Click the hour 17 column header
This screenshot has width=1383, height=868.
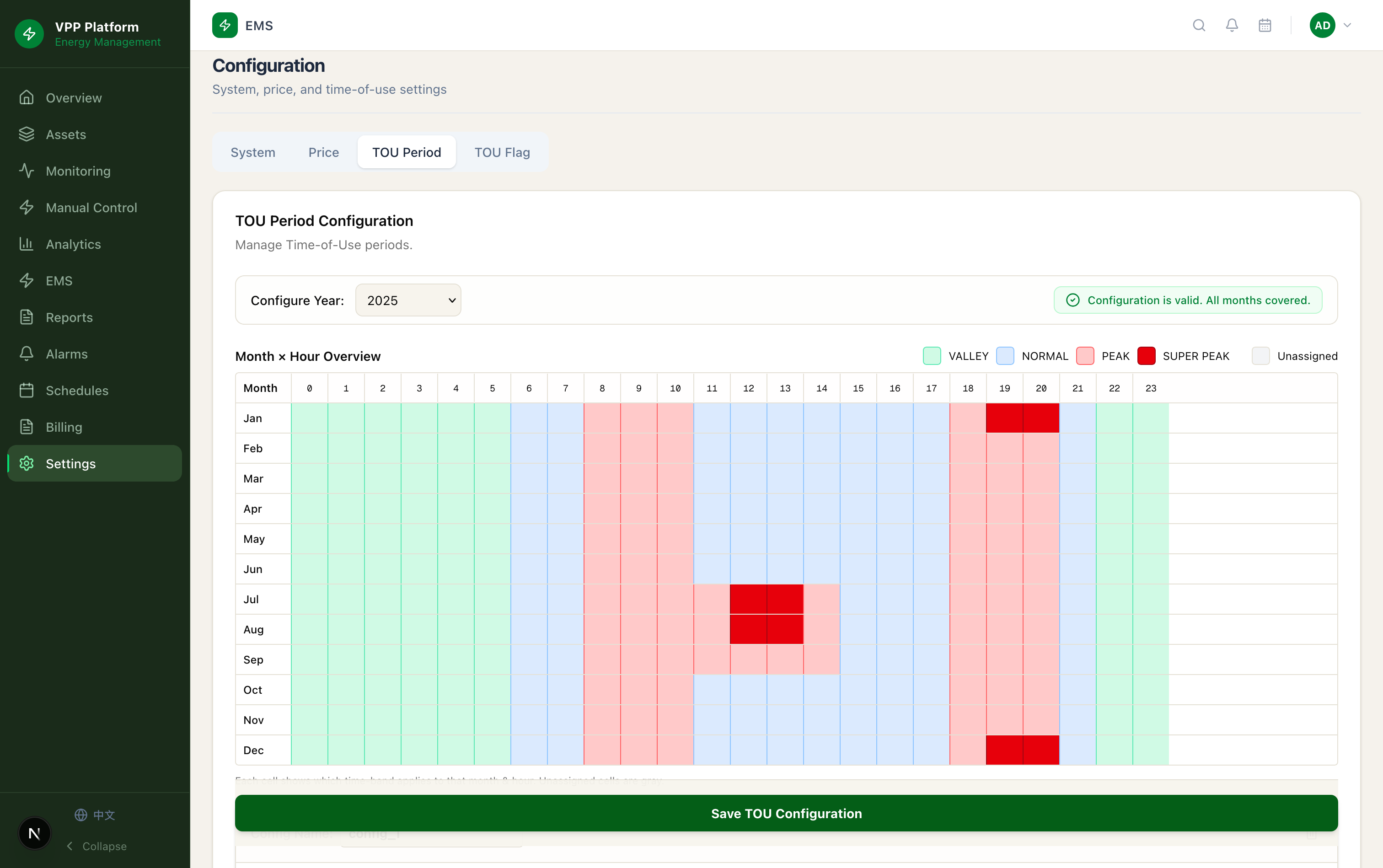[x=931, y=388]
